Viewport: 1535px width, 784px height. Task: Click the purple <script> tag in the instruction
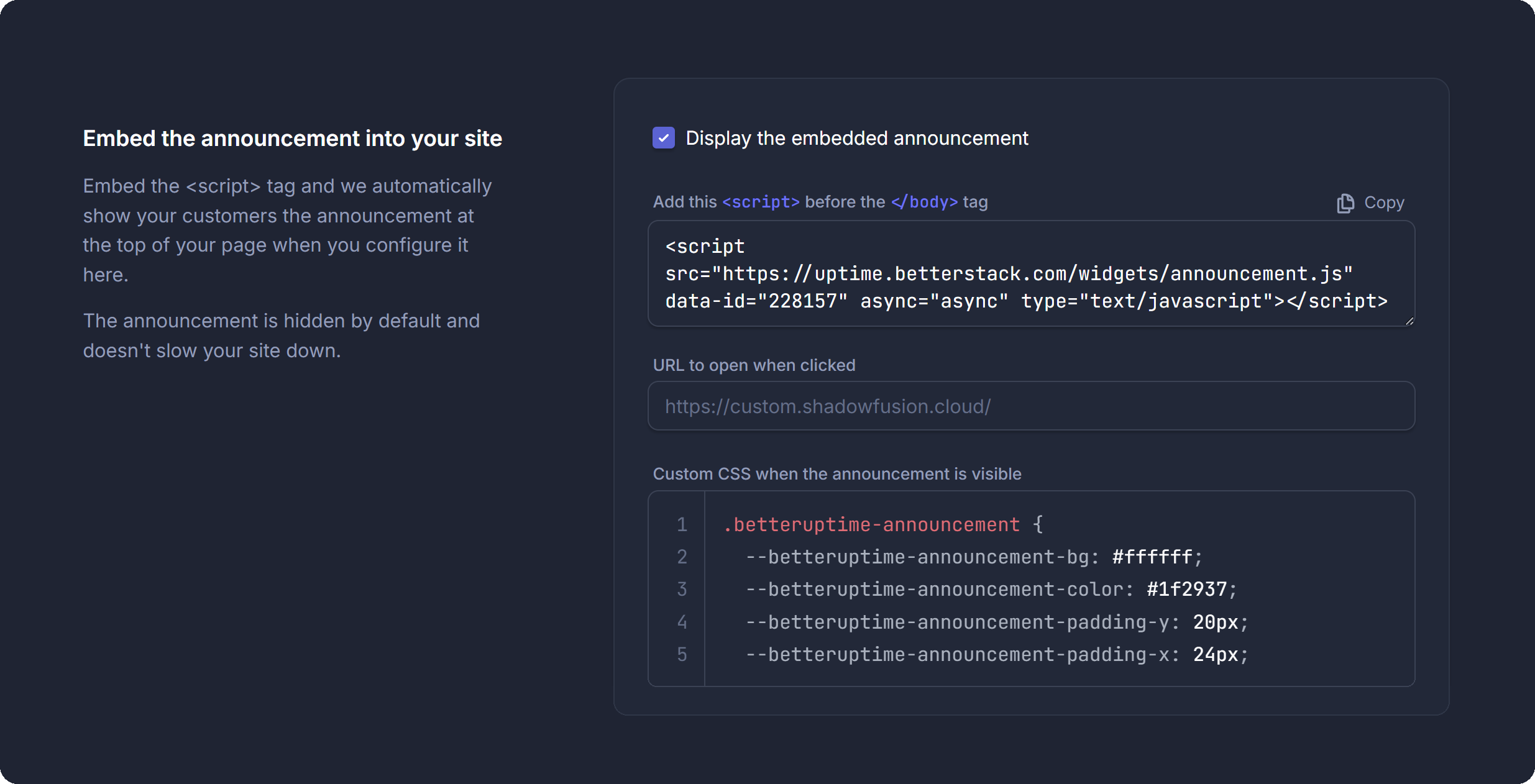(x=761, y=202)
